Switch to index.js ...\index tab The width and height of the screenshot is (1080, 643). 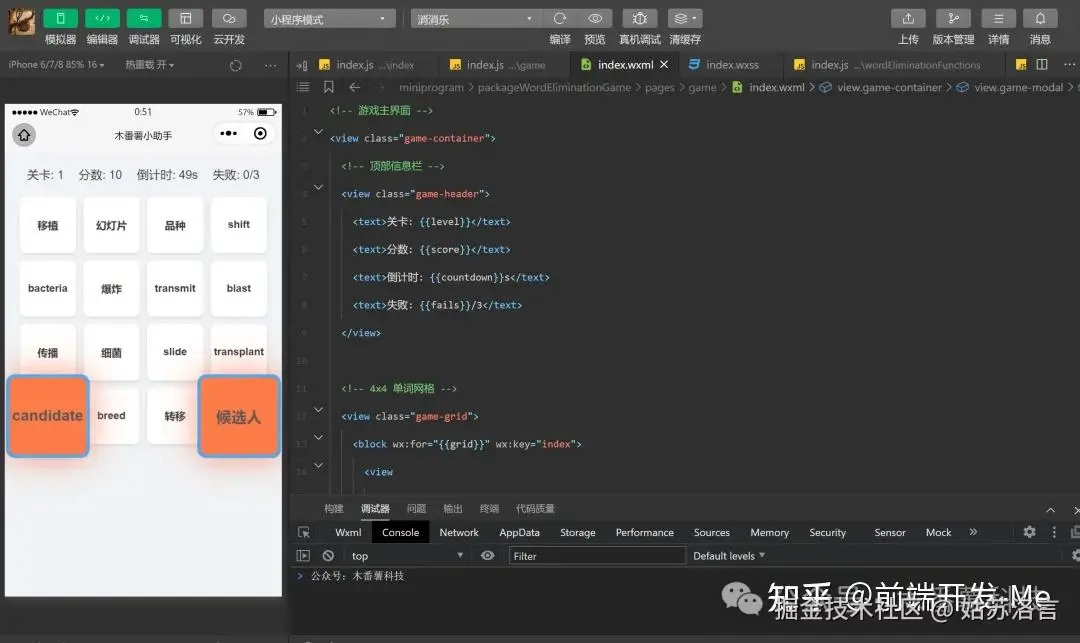(366, 65)
